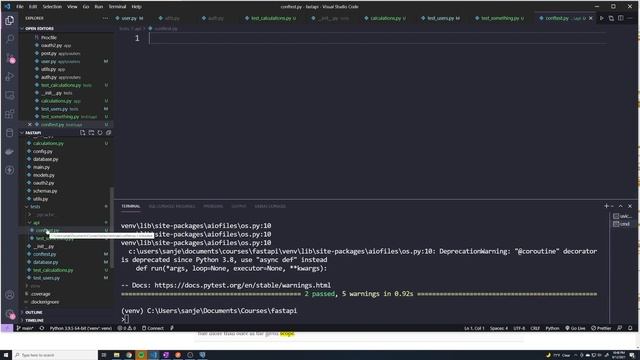
Task: Select the PROBLEMS panel tab
Action: point(213,206)
